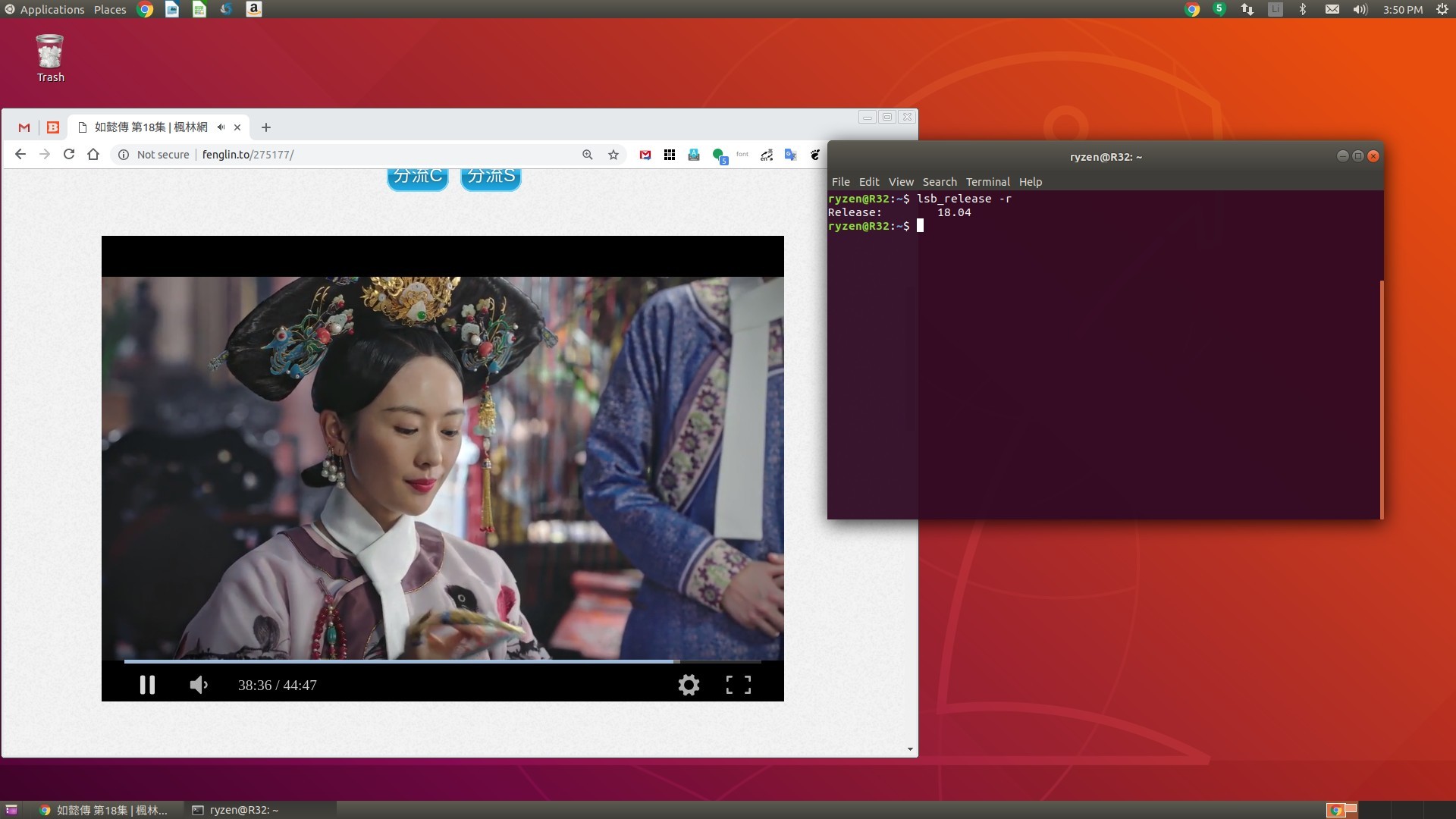This screenshot has width=1456, height=819.
Task: Go forward in Chrome history
Action: (x=45, y=155)
